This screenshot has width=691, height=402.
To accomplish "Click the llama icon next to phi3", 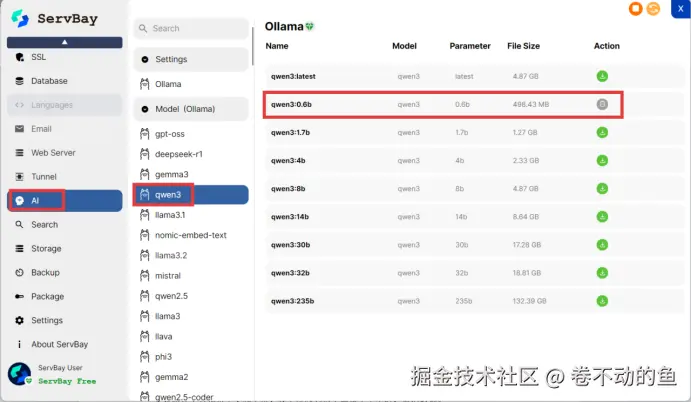I will (x=145, y=357).
